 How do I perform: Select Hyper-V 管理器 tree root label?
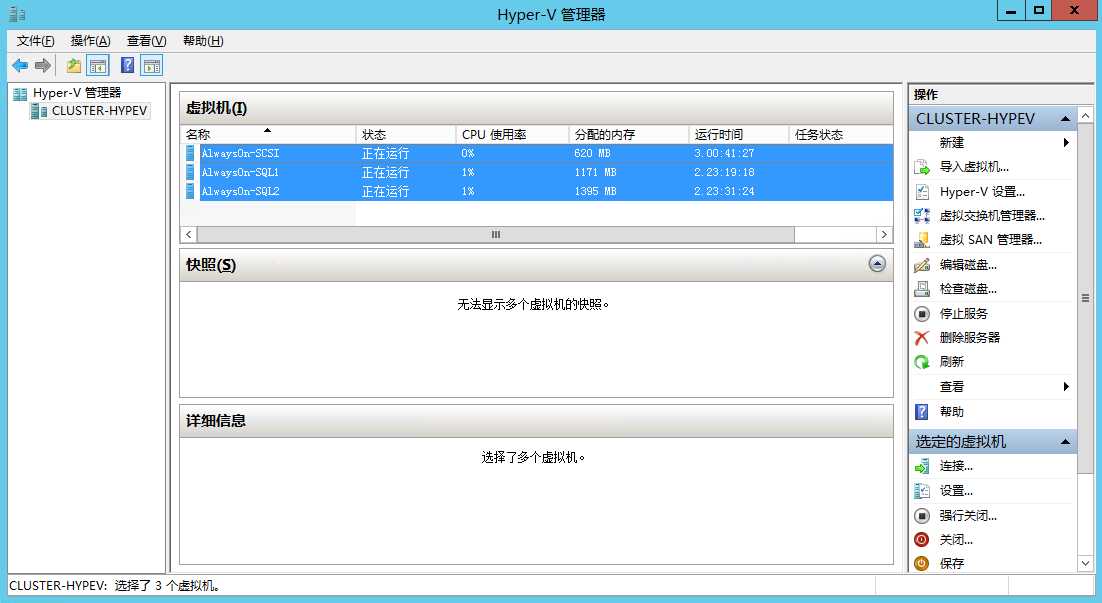pyautogui.click(x=77, y=93)
